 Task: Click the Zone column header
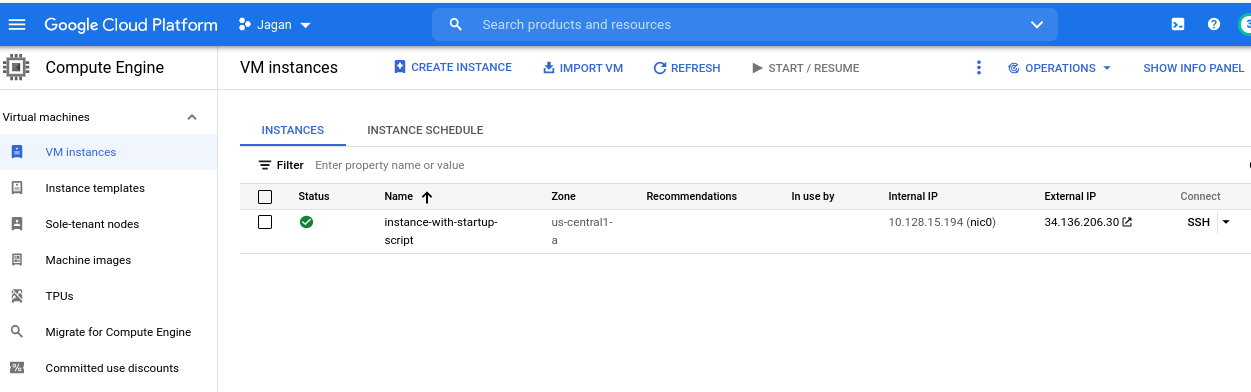point(563,196)
